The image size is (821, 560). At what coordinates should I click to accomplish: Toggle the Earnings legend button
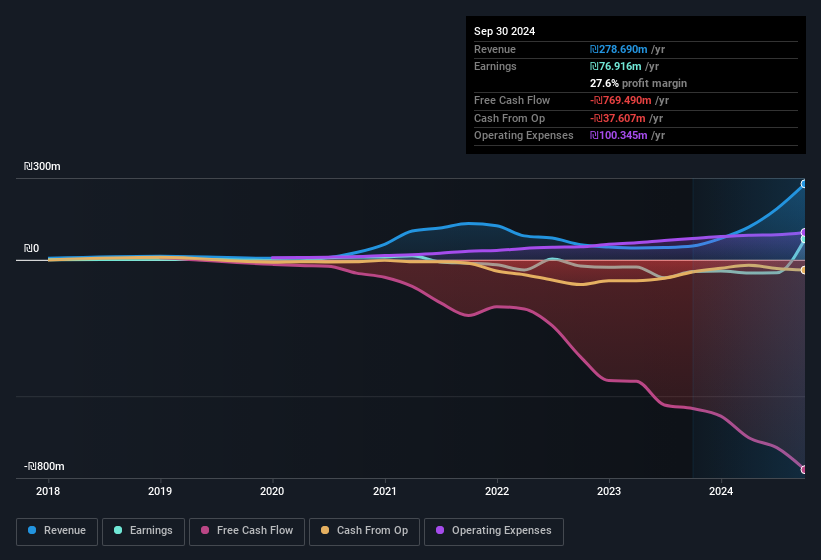pos(143,532)
